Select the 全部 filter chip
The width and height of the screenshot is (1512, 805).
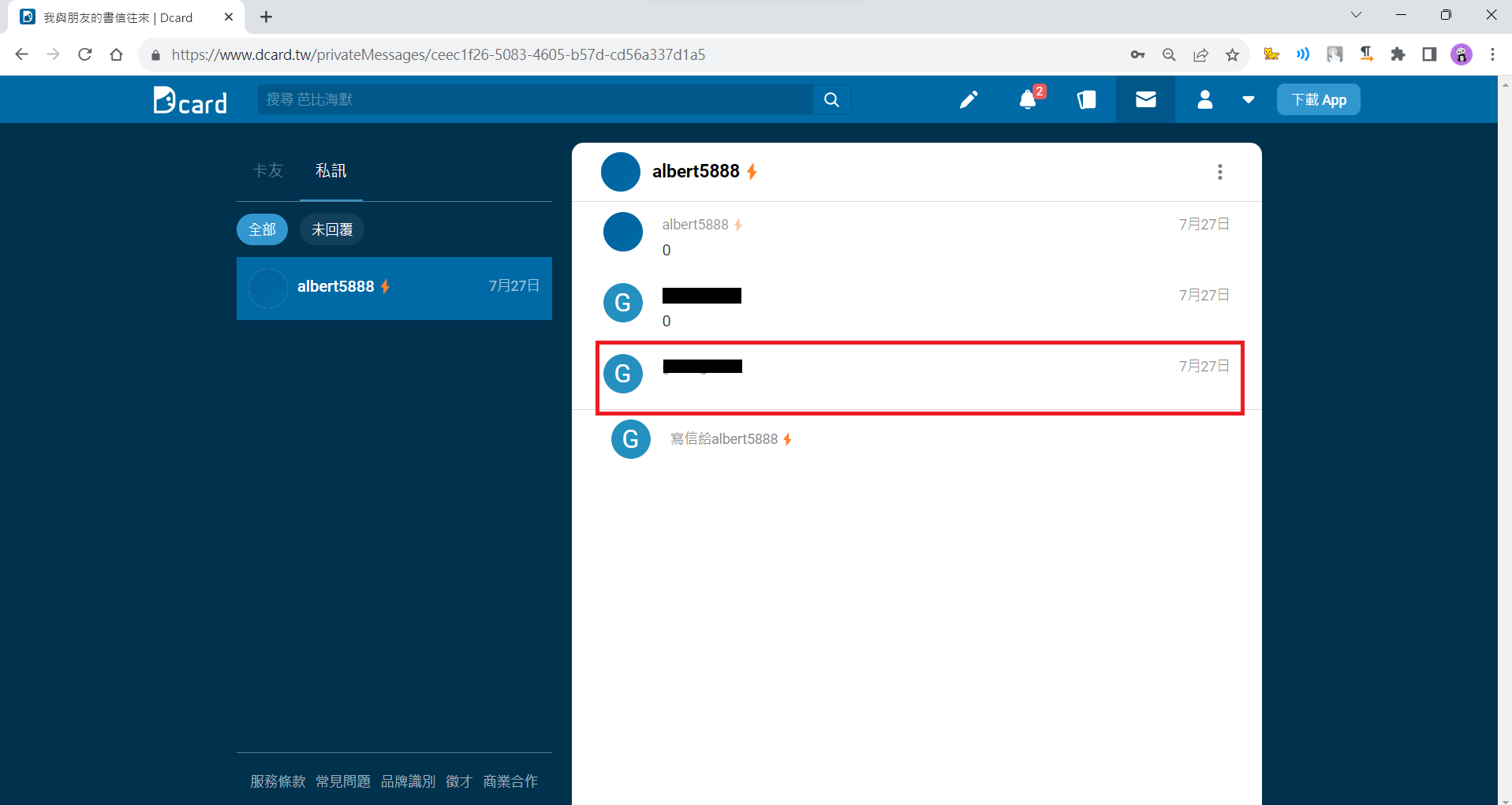(x=262, y=229)
